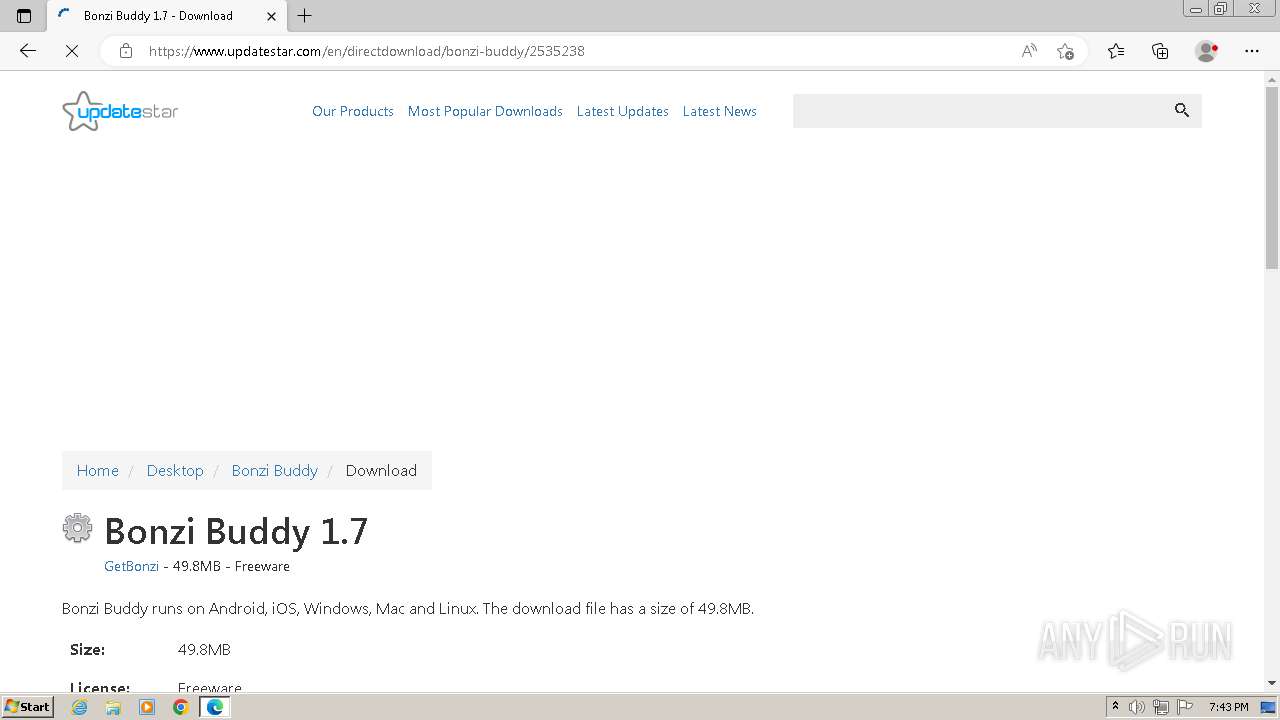Open the Windows Start button
The height and width of the screenshot is (720, 1280).
[x=27, y=707]
